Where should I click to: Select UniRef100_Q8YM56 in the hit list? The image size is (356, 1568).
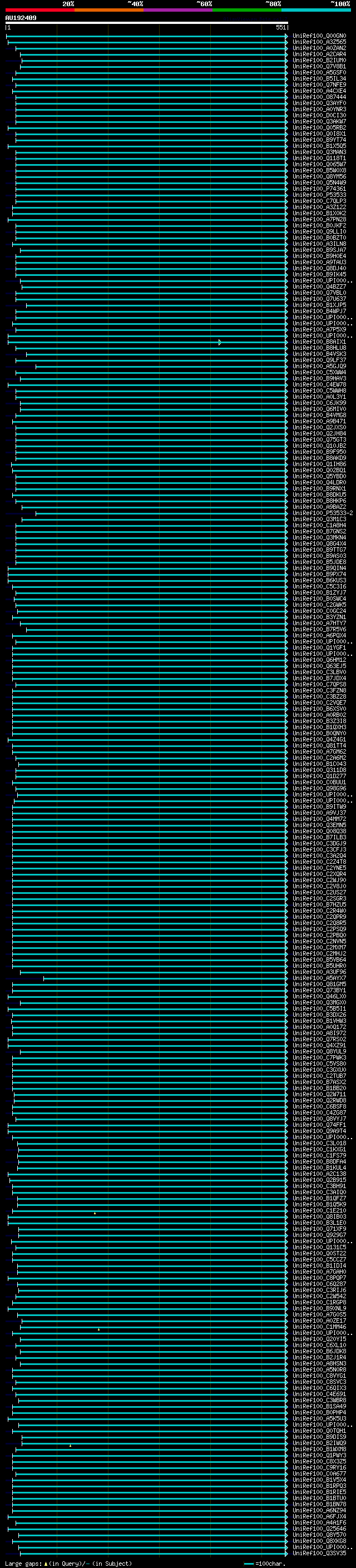[319, 176]
